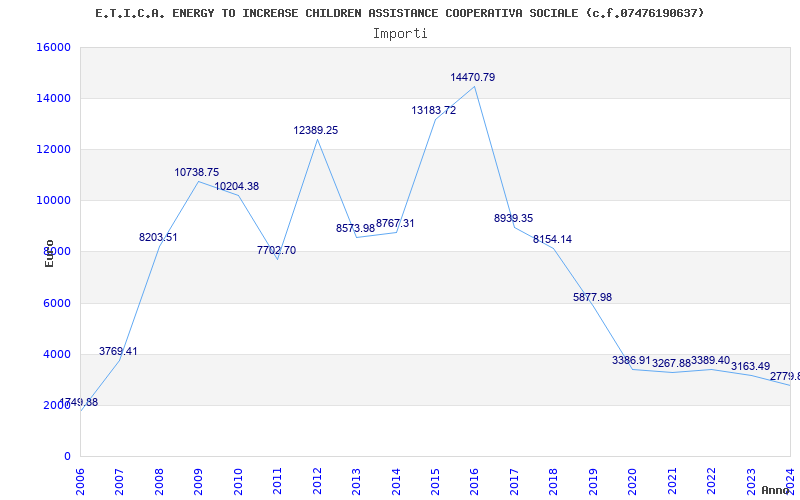Click the x-axis year 2016
The width and height of the screenshot is (800, 500).
[475, 481]
